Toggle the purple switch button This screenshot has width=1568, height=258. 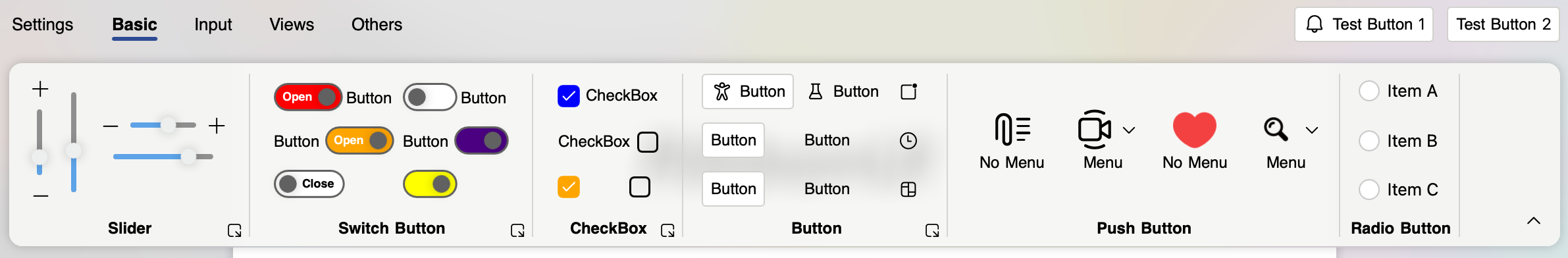pyautogui.click(x=482, y=140)
